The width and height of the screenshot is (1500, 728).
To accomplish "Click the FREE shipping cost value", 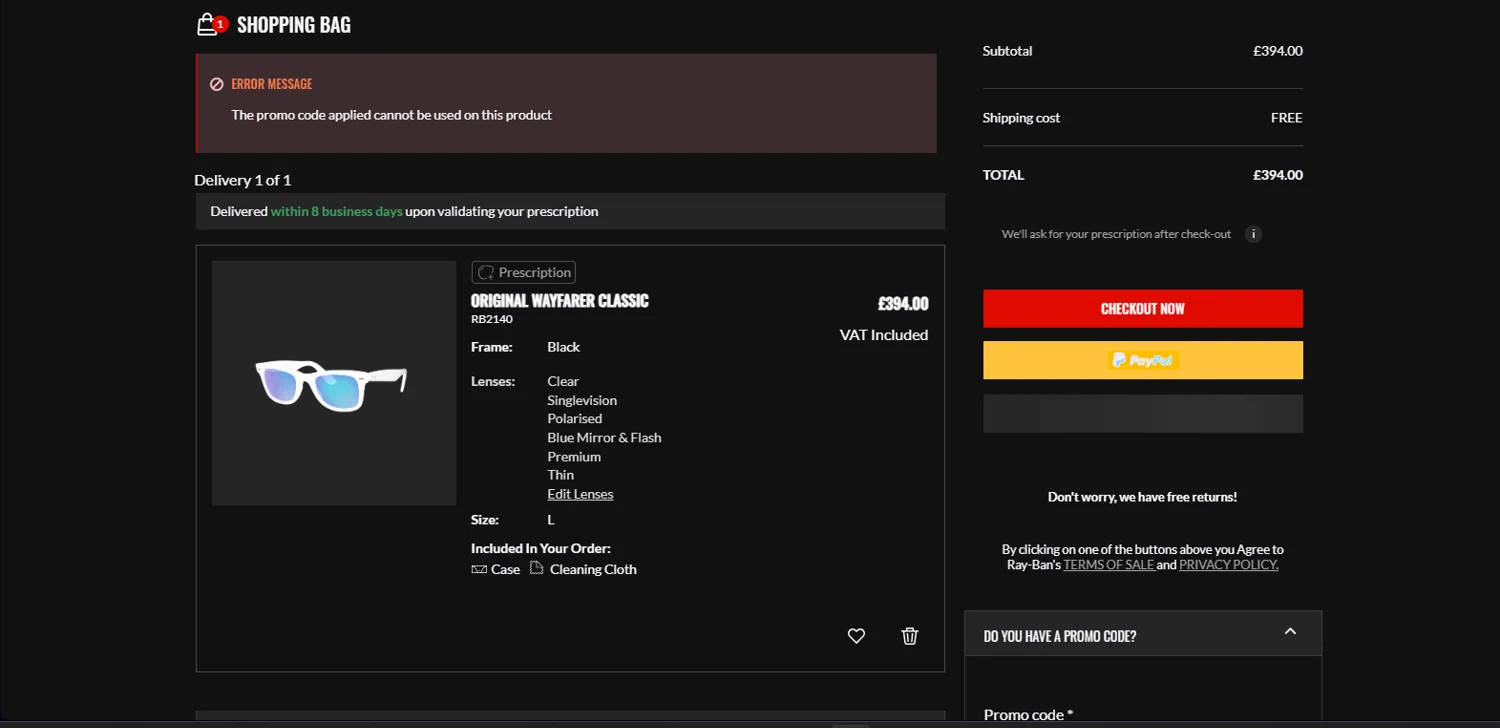I will 1287,118.
